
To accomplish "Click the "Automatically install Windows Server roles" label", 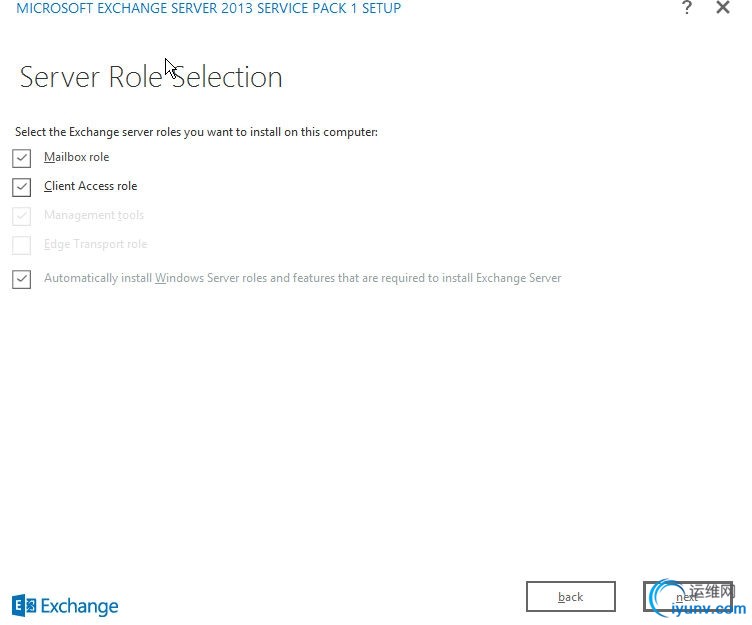I will pos(303,278).
